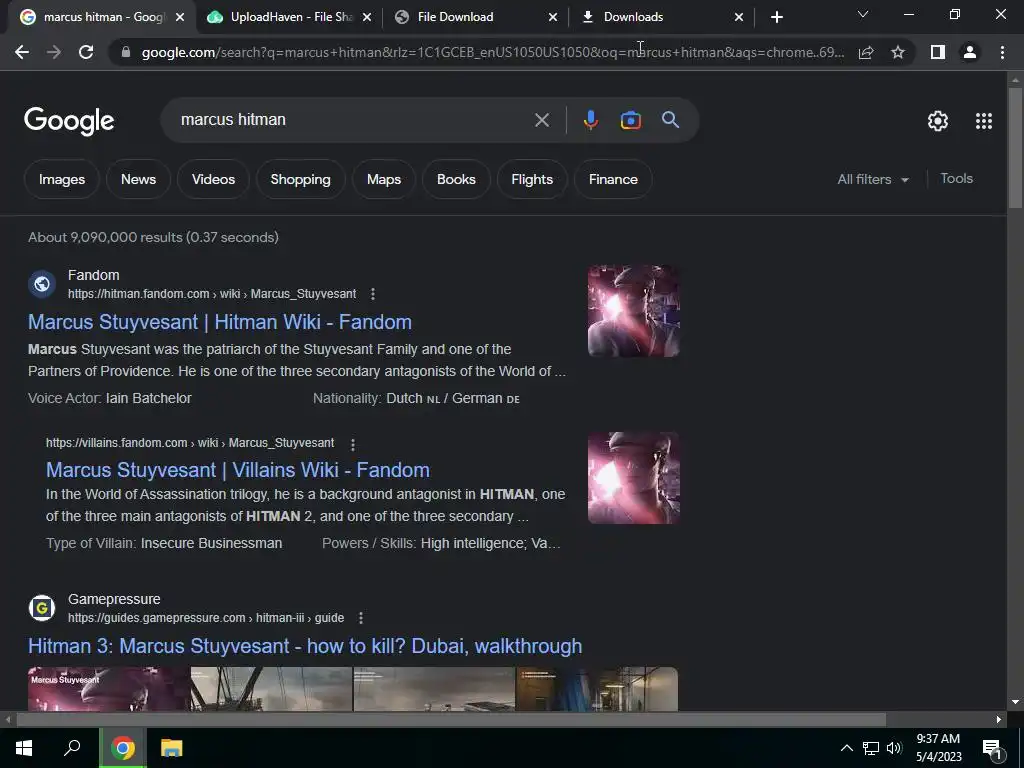Filter results by Shopping
The image size is (1024, 768).
point(300,180)
